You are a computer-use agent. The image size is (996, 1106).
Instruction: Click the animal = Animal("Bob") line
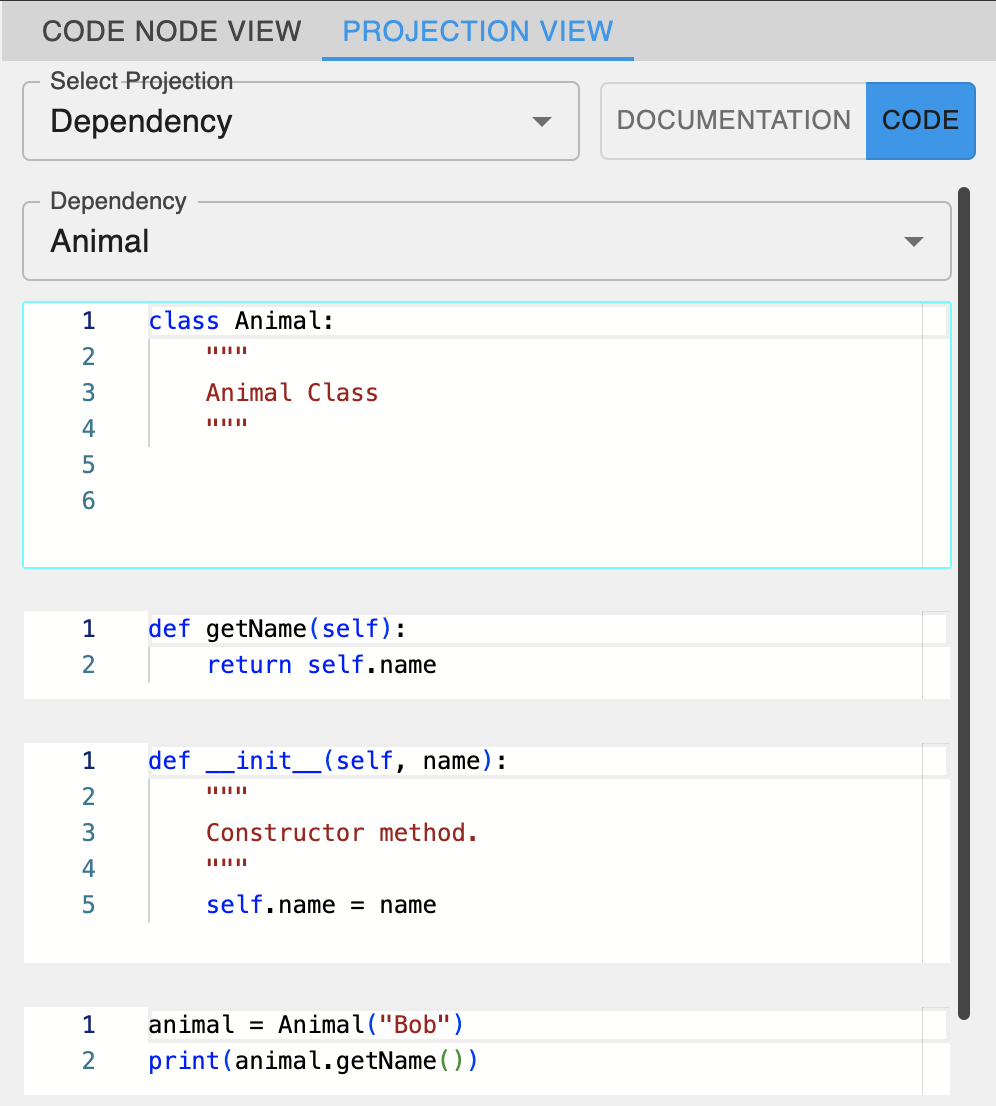pos(306,1025)
